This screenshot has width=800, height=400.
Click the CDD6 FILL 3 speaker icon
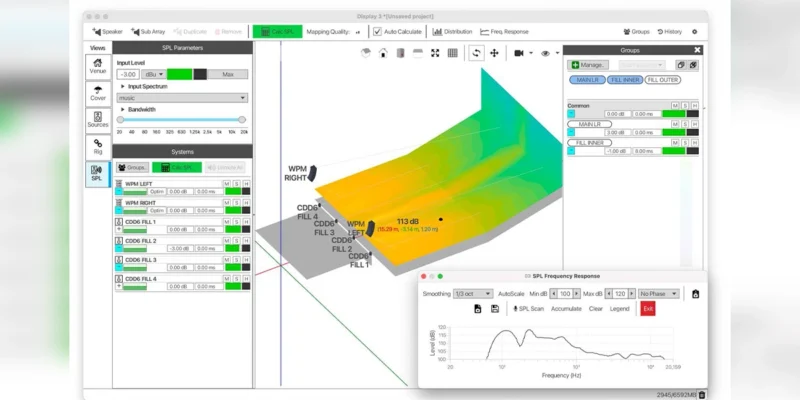tap(119, 260)
